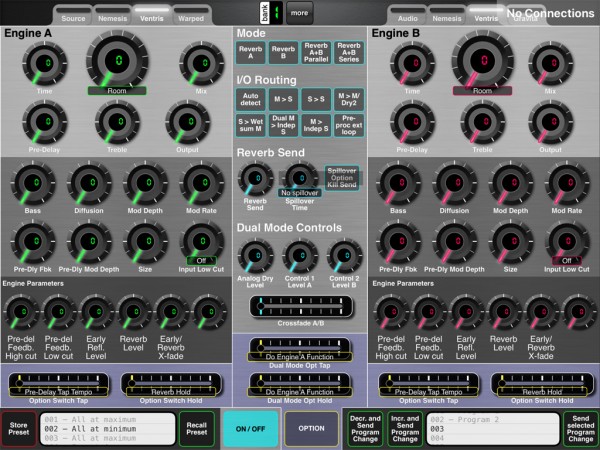
Task: Open Engine B Room type selector
Action: pos(483,91)
